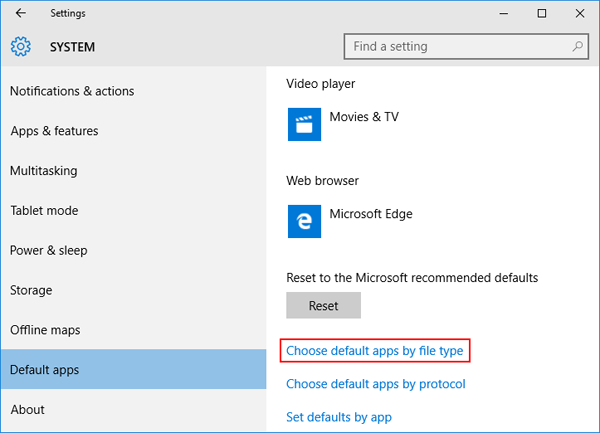Open the About page
Screen dimensions: 600x433
[27, 409]
